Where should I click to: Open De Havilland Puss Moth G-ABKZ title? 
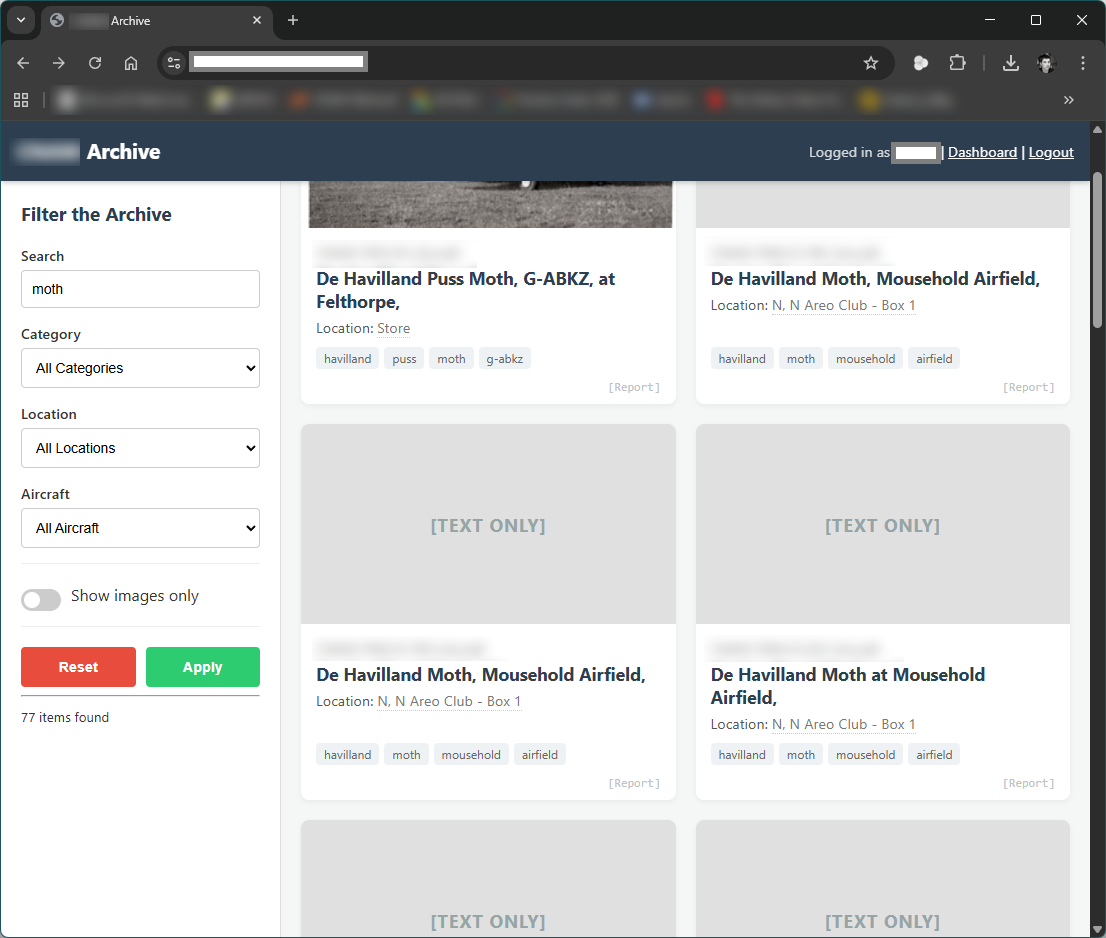tap(466, 290)
